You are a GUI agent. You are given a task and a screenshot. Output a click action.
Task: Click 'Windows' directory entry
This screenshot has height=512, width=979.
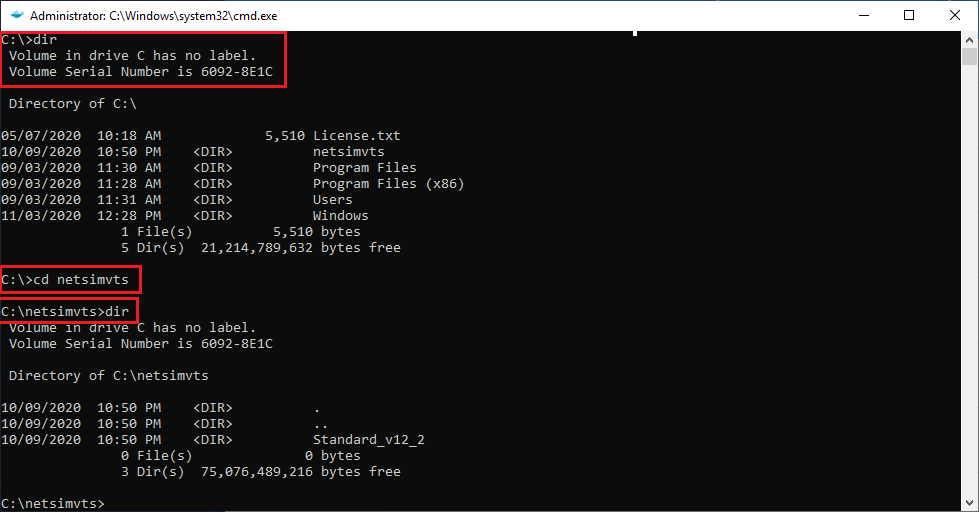coord(340,215)
